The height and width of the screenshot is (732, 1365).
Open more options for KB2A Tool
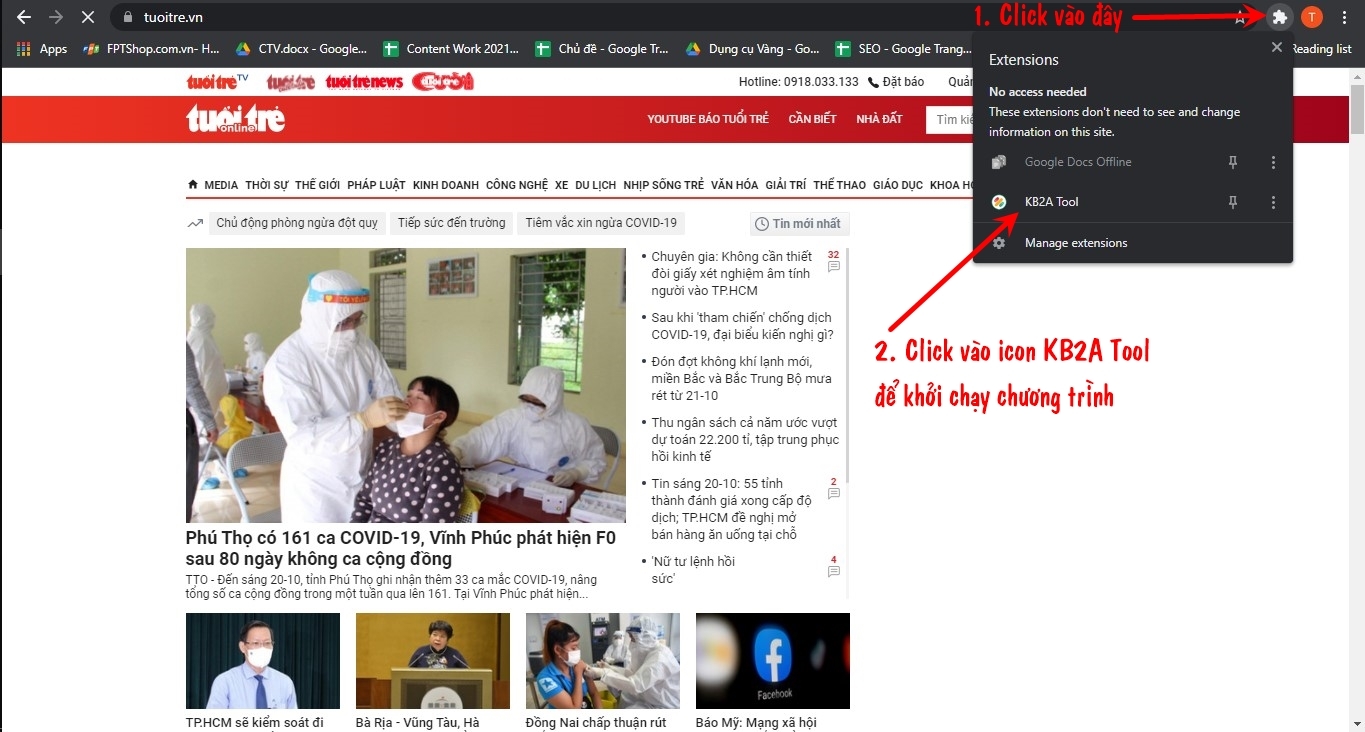(1273, 202)
